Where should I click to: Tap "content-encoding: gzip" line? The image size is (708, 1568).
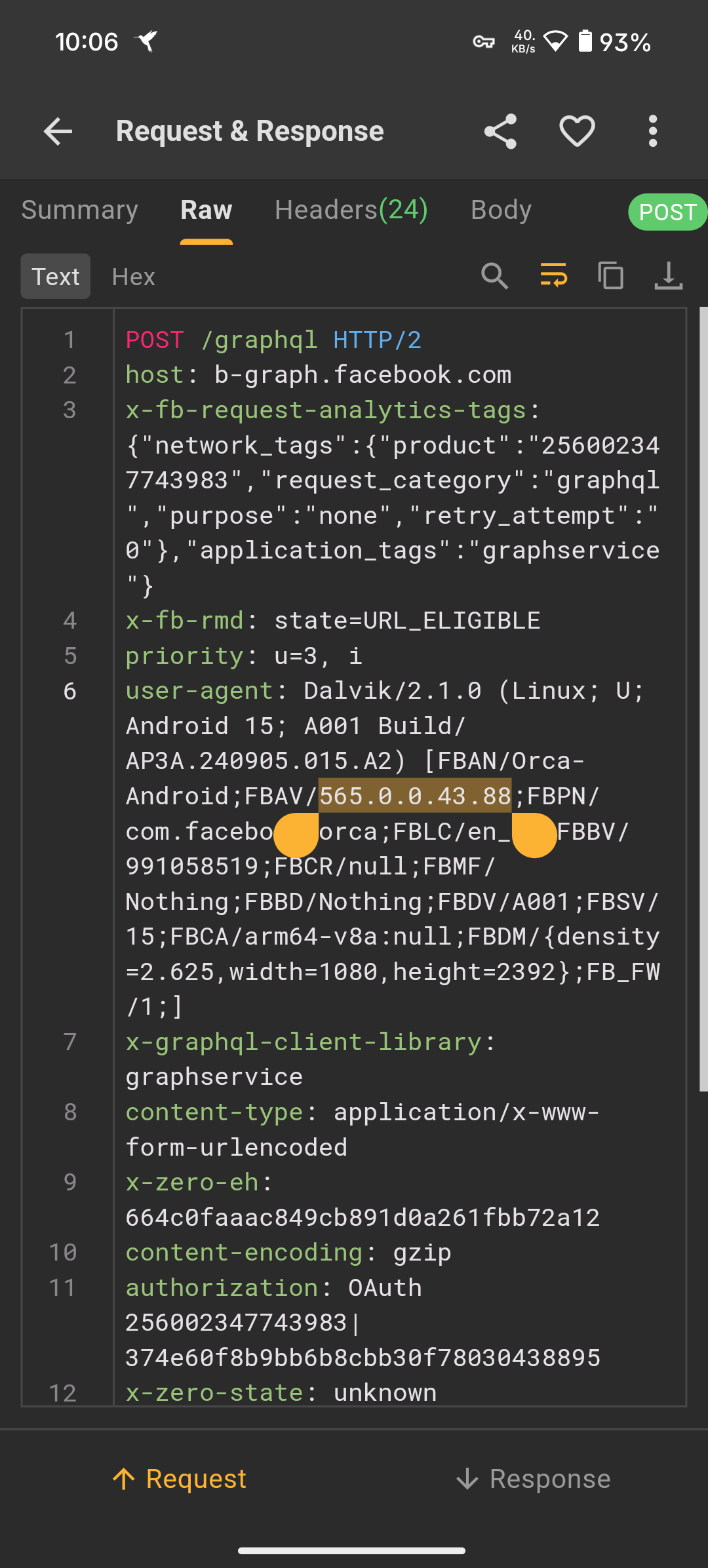(288, 1252)
